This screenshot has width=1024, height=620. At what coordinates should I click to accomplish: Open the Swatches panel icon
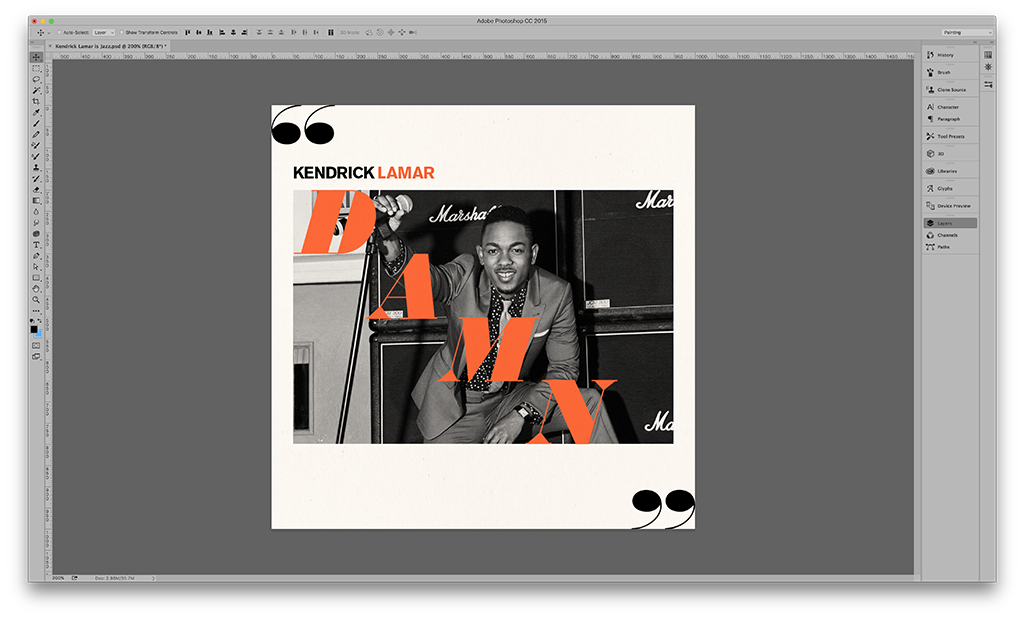(988, 55)
